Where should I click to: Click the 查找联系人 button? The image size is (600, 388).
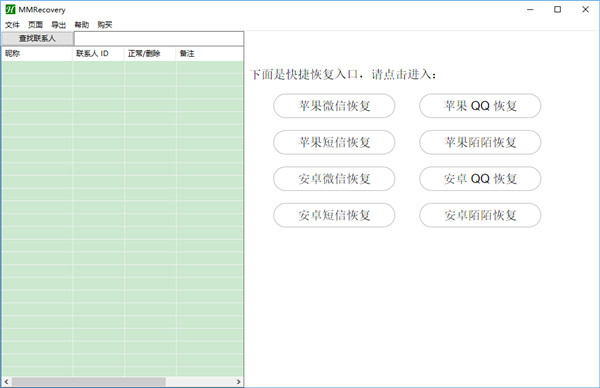[x=37, y=39]
